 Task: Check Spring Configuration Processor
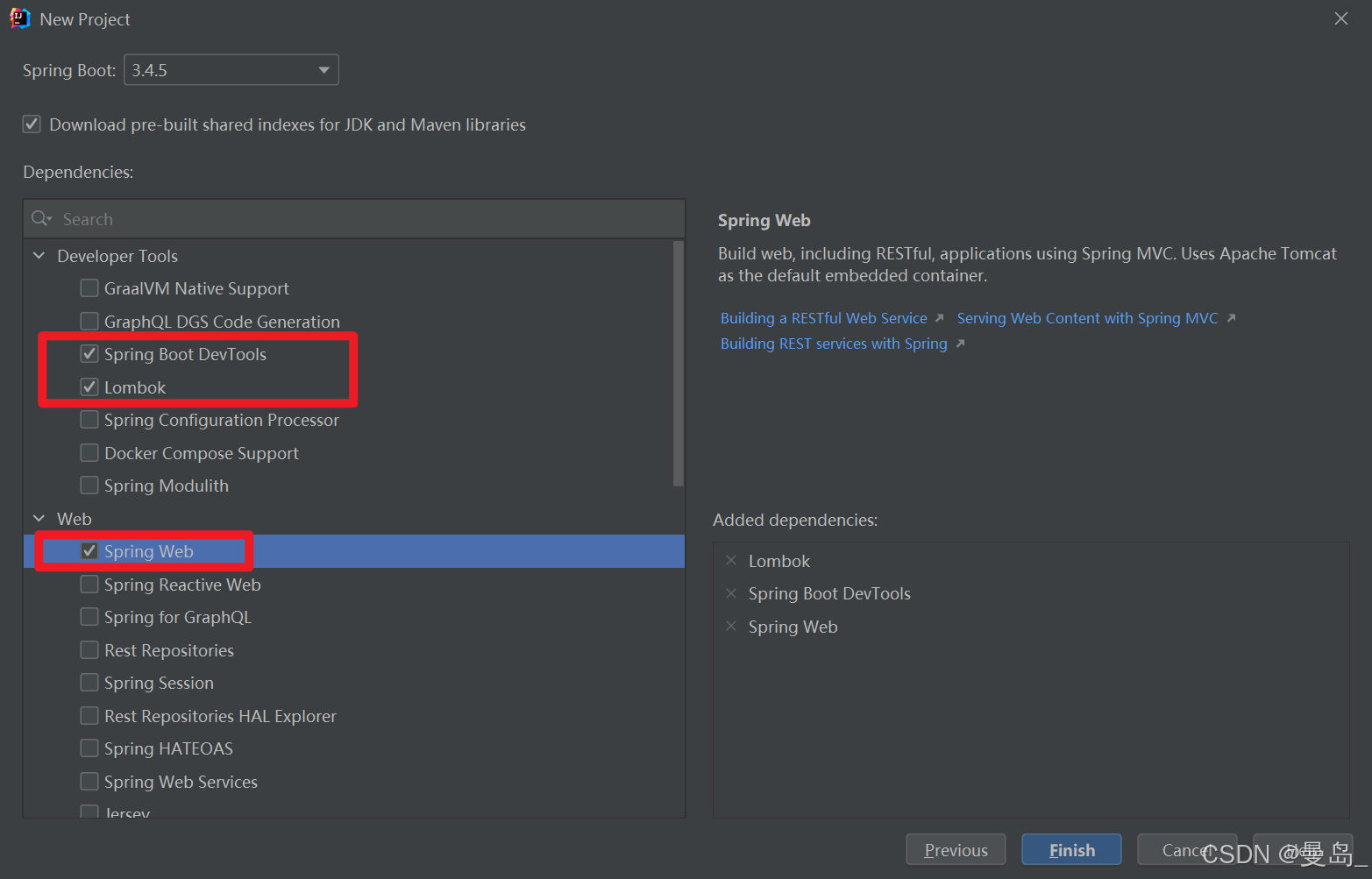(x=89, y=420)
